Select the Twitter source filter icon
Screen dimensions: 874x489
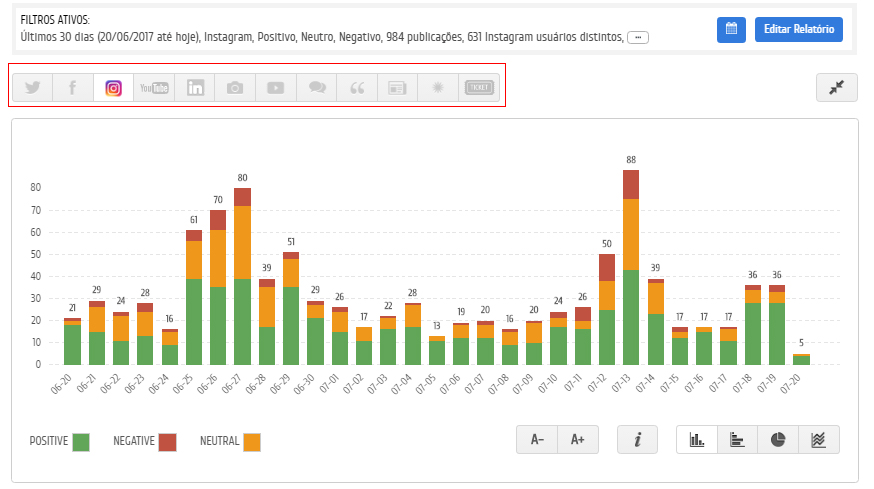32,88
